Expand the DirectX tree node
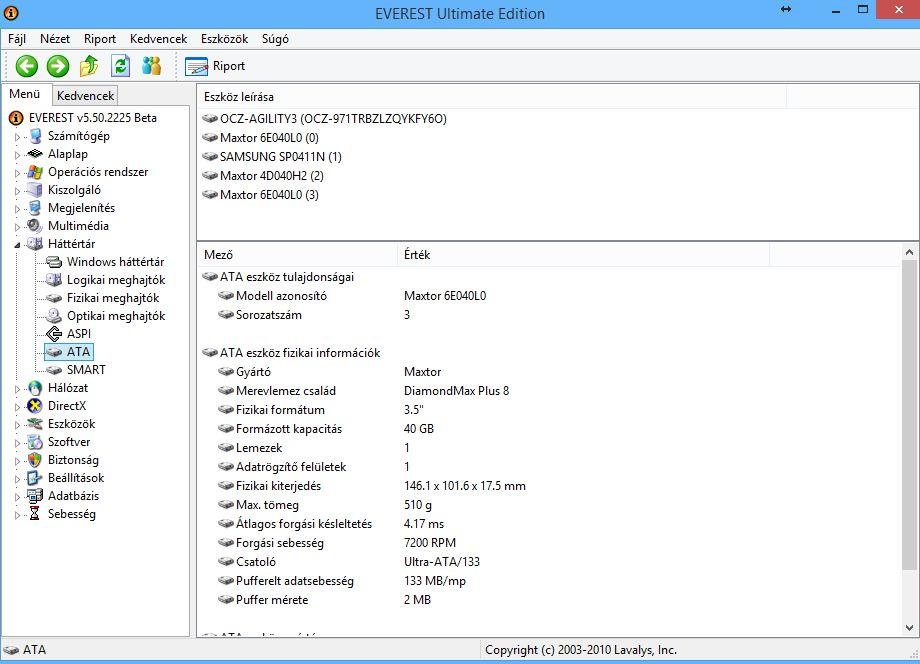This screenshot has width=920, height=664. [x=17, y=406]
